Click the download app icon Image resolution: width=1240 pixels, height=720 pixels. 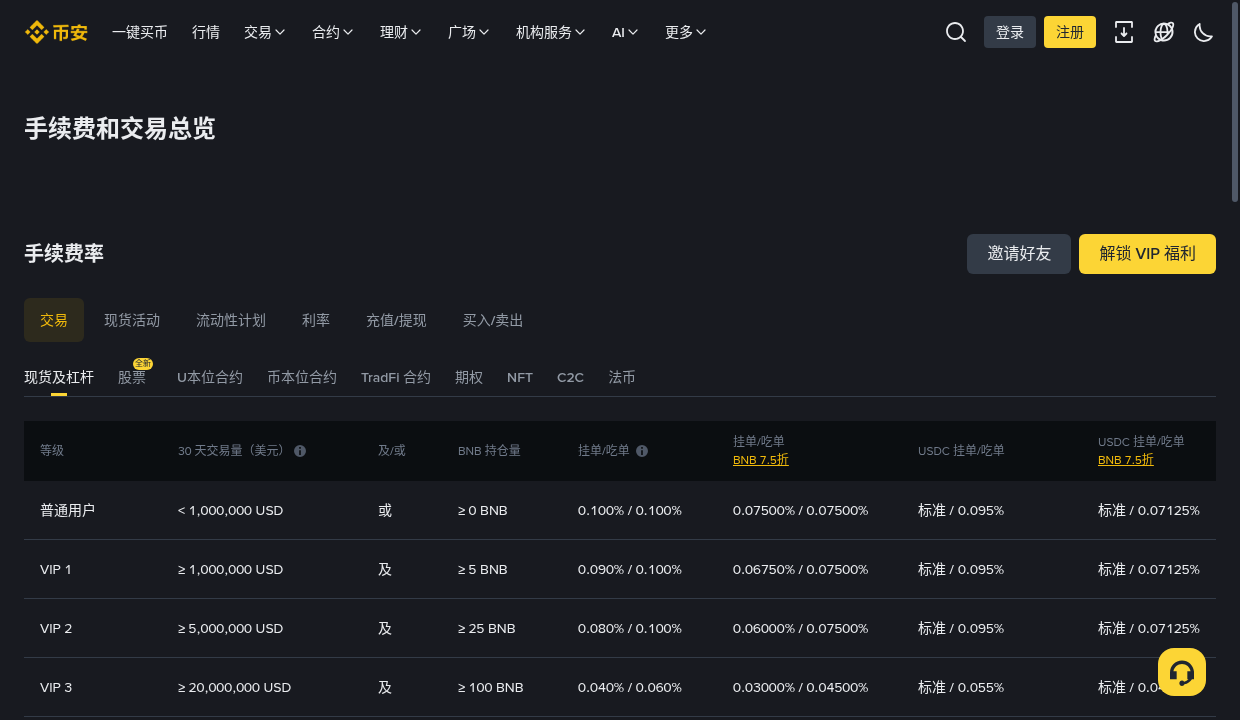[1124, 32]
